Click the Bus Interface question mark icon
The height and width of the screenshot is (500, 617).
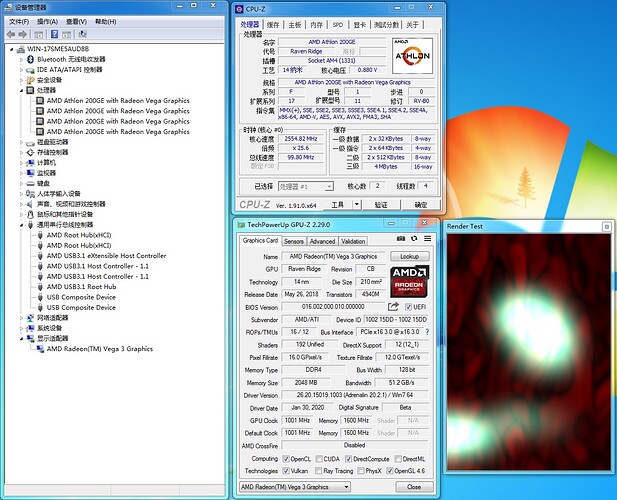pos(427,332)
